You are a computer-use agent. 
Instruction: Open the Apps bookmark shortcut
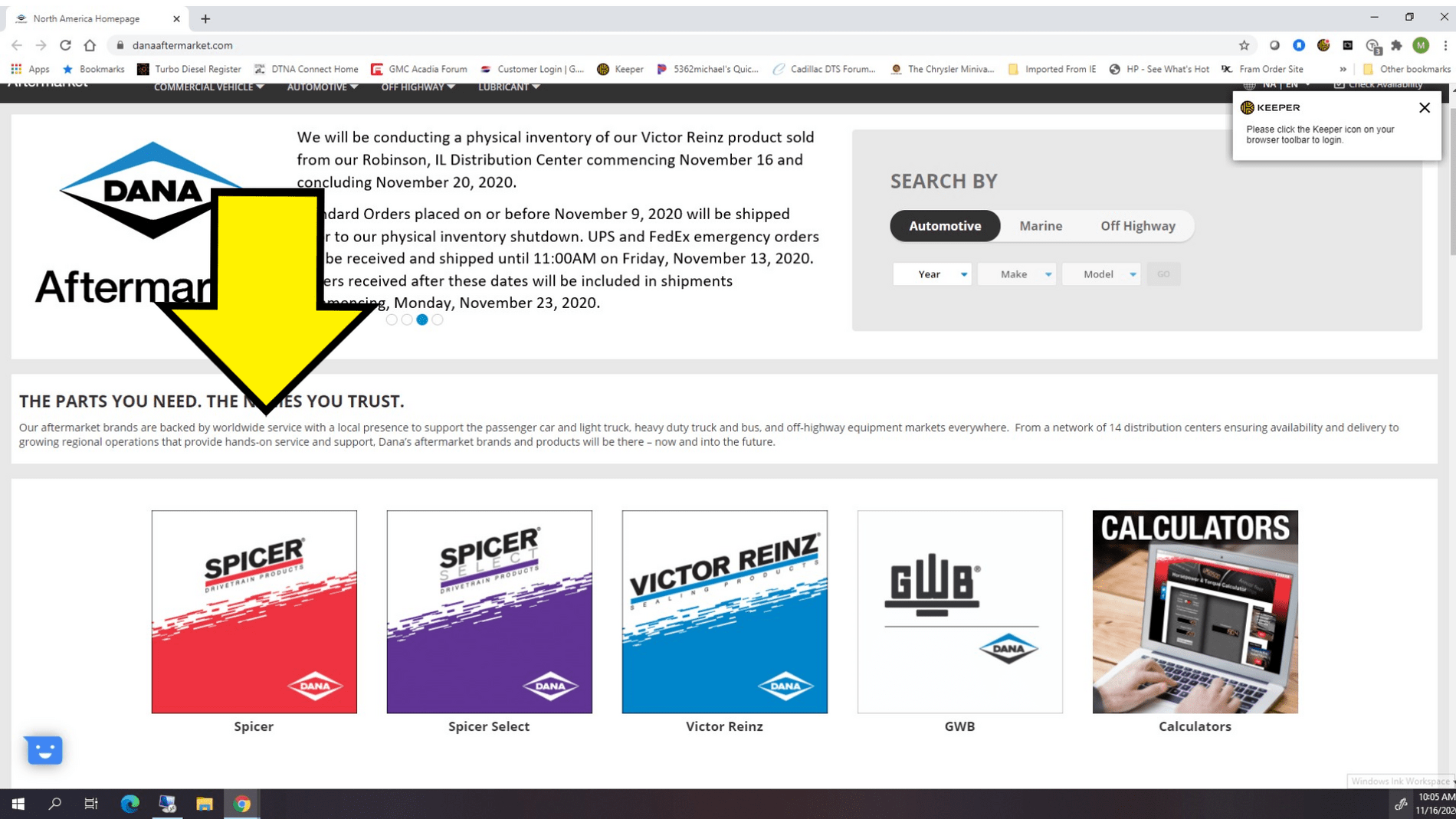[31, 69]
